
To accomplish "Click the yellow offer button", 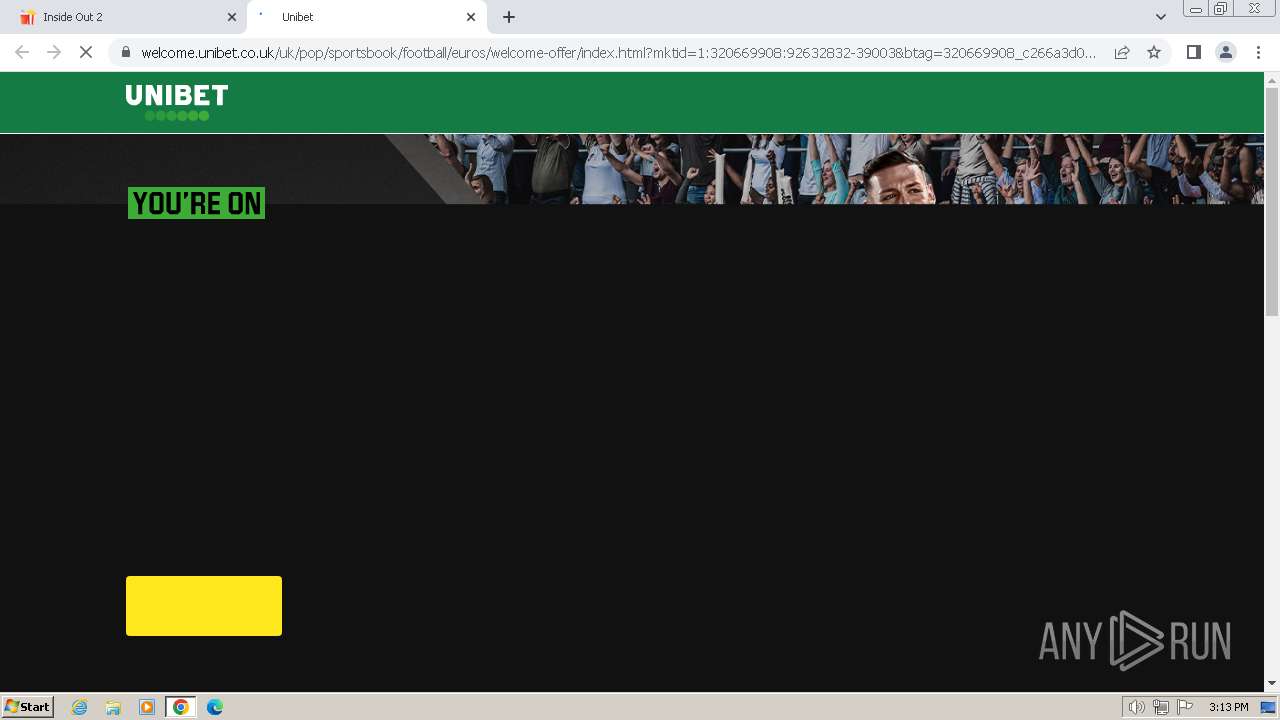I will pos(204,606).
